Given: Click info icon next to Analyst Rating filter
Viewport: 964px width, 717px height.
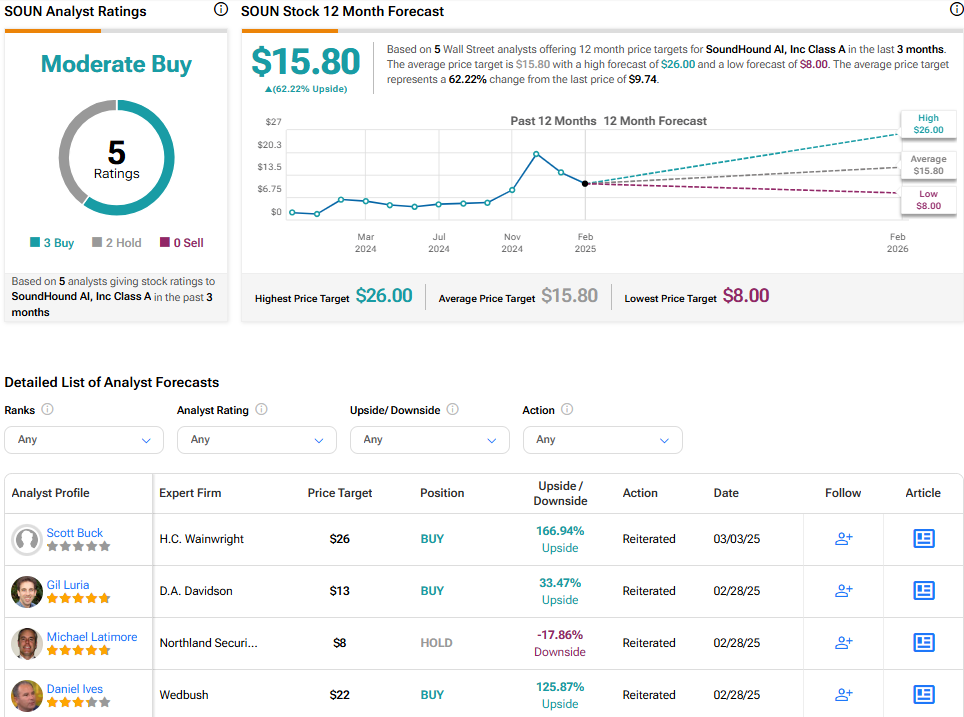Looking at the screenshot, I should coord(261,409).
